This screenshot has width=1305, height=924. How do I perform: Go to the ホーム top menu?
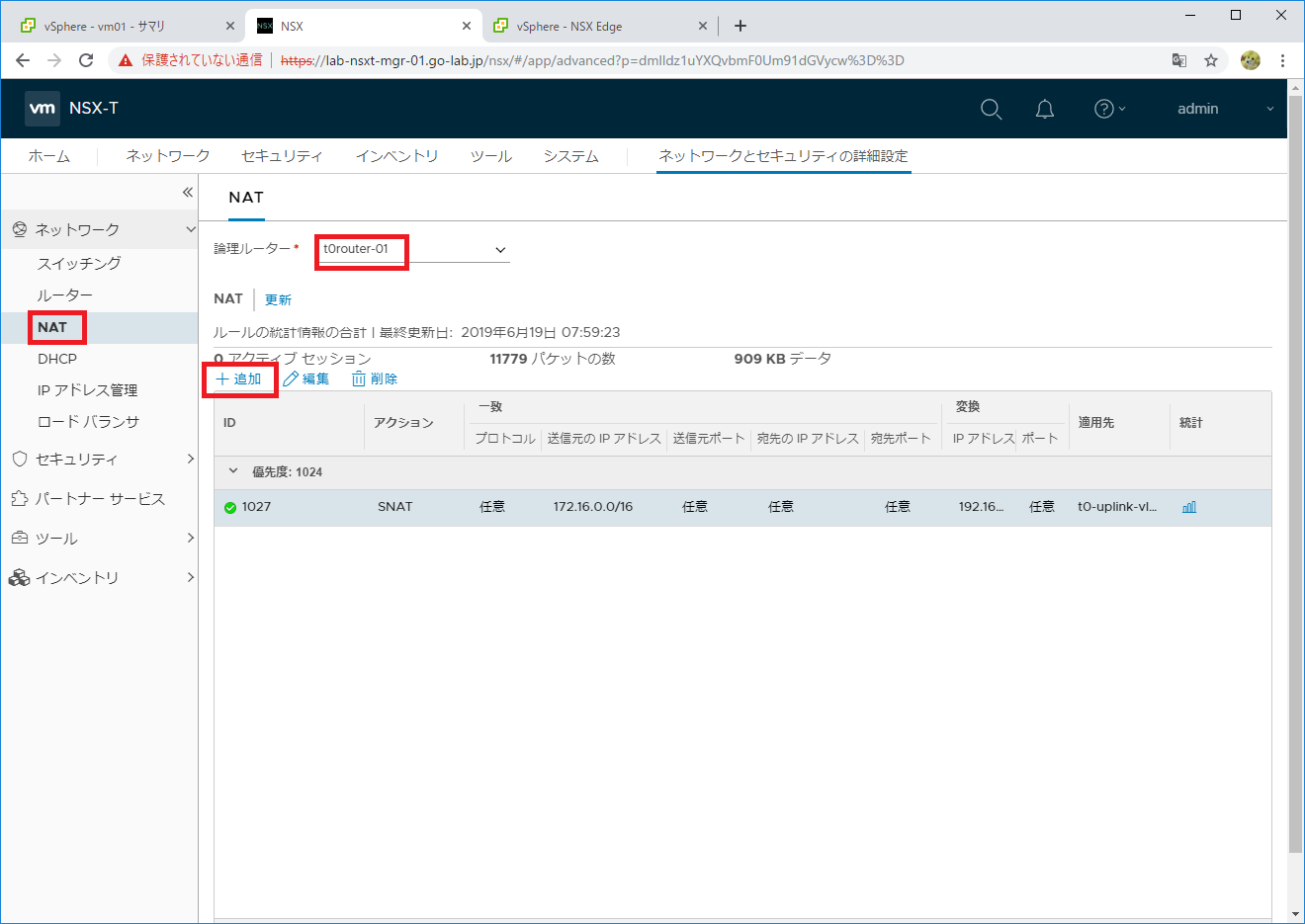click(x=48, y=156)
